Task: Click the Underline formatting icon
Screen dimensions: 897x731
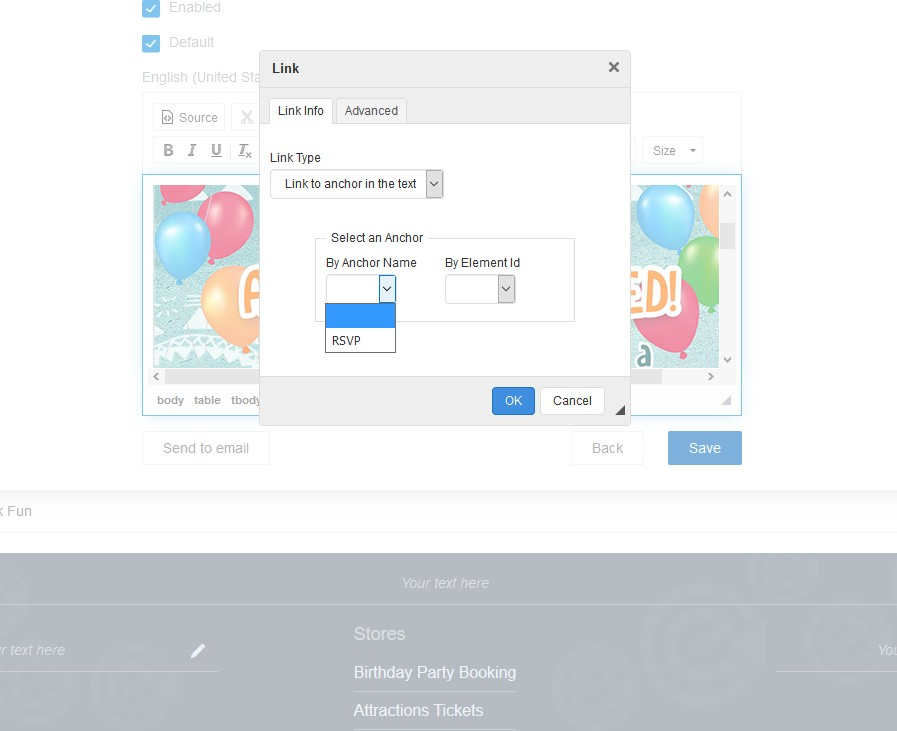Action: coord(216,151)
